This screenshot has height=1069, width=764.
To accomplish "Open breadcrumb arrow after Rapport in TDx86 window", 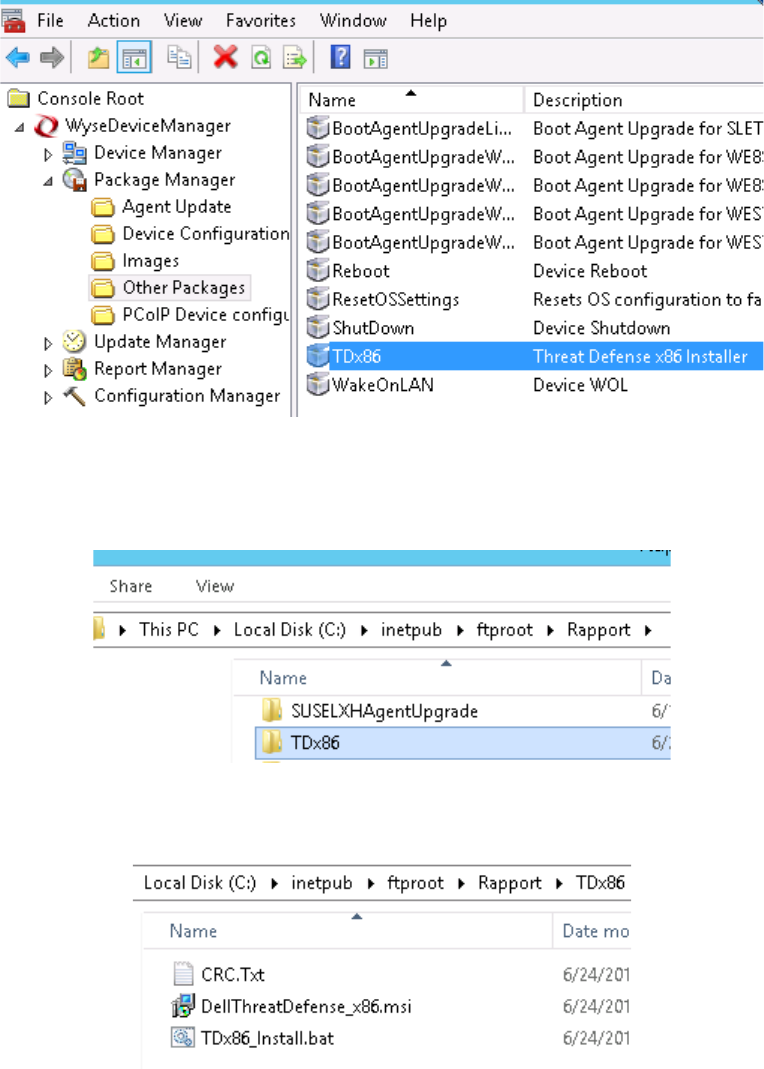I will pos(559,884).
